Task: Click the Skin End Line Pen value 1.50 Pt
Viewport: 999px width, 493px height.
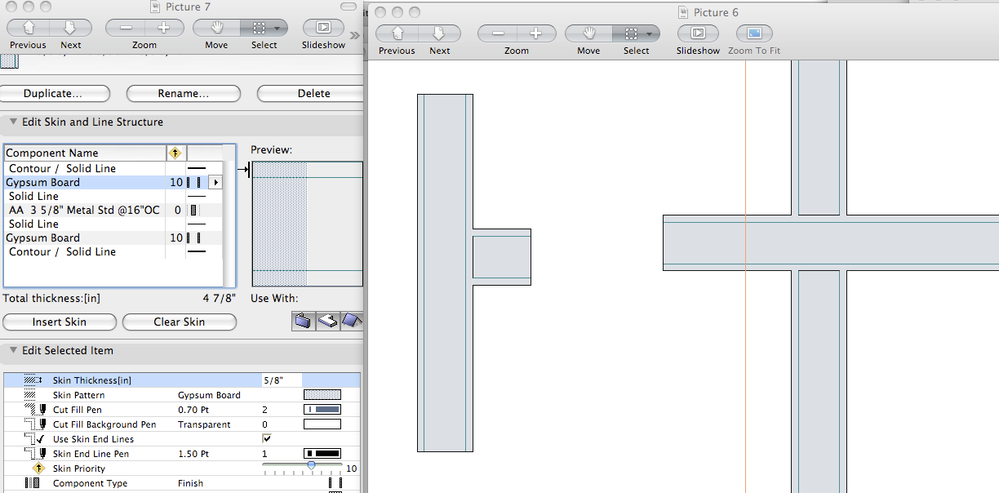Action: pyautogui.click(x=192, y=454)
